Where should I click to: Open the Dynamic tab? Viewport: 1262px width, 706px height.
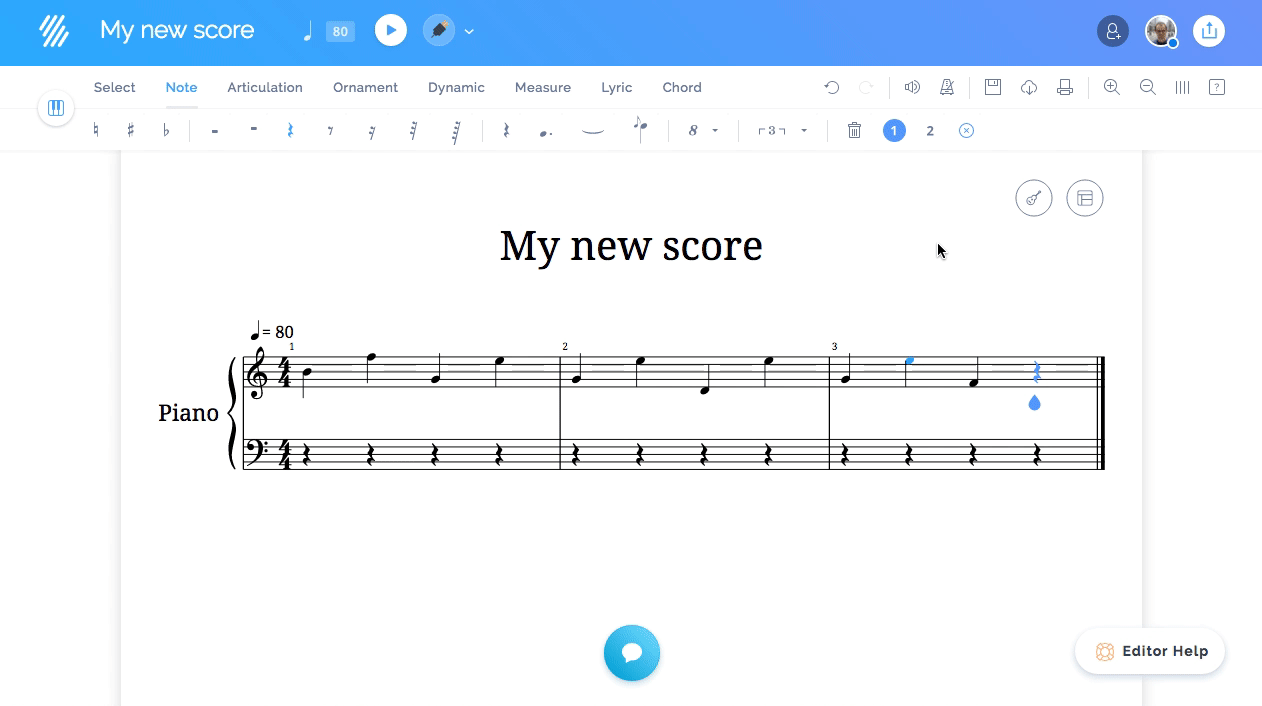(x=456, y=87)
